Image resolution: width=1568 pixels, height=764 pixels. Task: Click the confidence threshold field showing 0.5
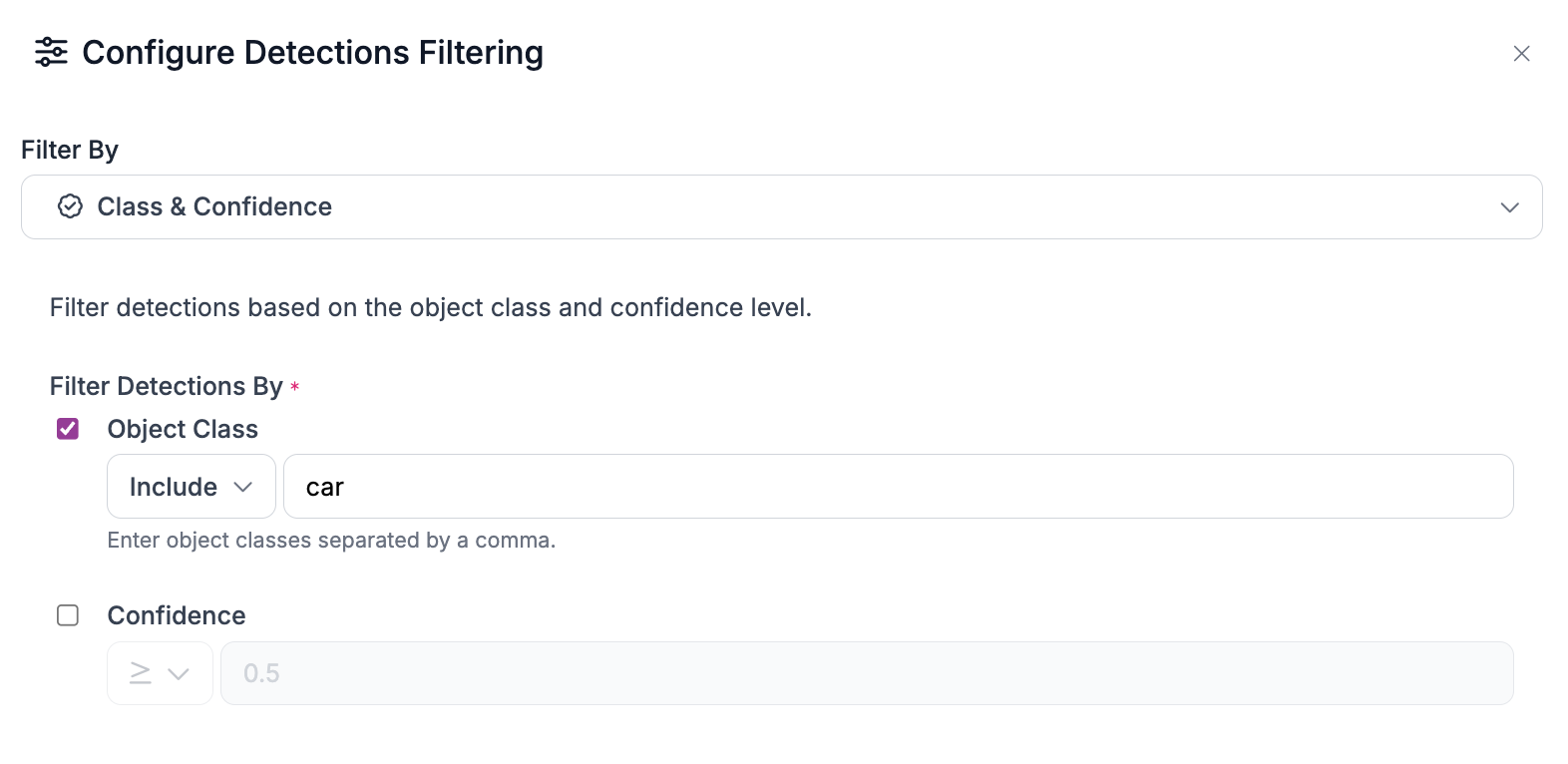pyautogui.click(x=866, y=673)
